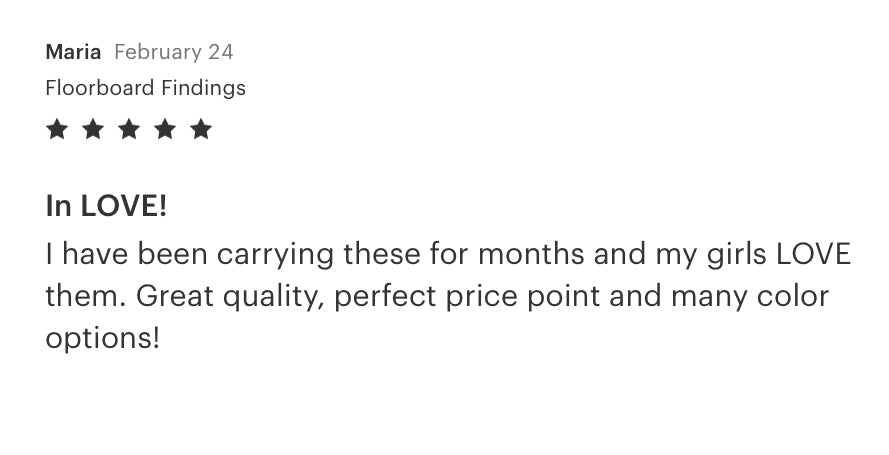Open reviewer Maria's profile name
The height and width of the screenshot is (455, 889).
tap(73, 52)
